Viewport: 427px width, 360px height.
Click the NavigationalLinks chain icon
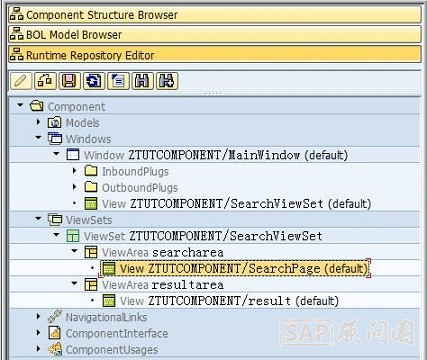(x=55, y=316)
